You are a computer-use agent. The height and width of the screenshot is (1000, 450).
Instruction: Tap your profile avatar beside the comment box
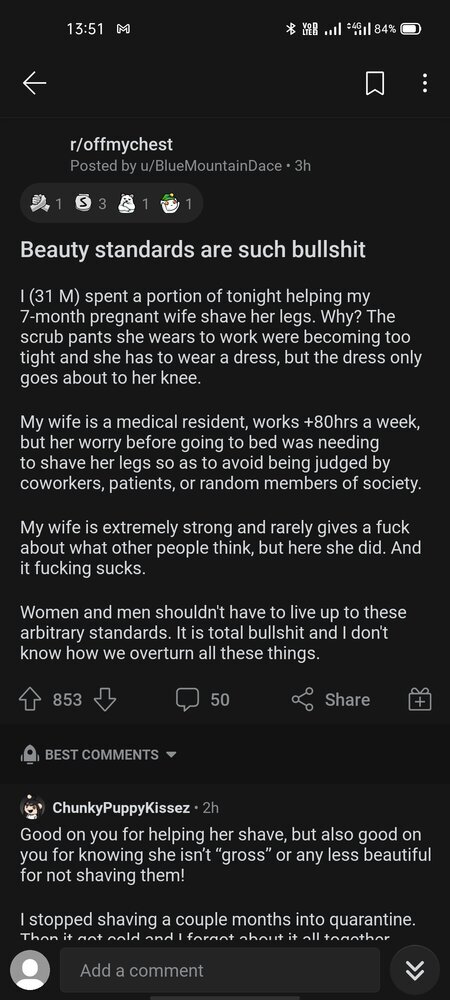tap(30, 970)
